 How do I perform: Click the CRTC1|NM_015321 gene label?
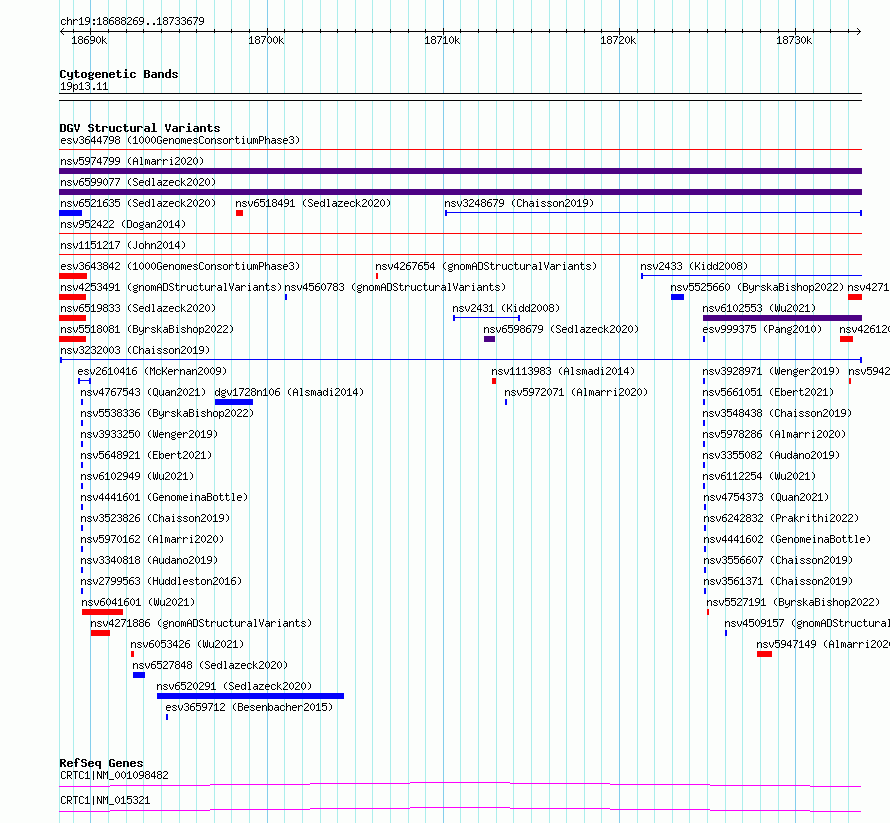click(x=105, y=800)
